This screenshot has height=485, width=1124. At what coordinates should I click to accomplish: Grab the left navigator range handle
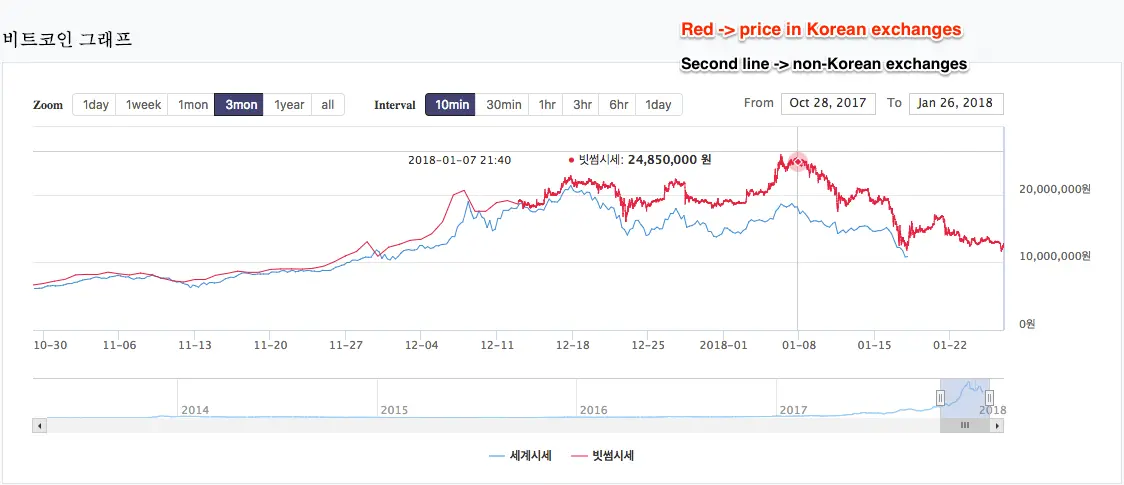pyautogui.click(x=940, y=398)
